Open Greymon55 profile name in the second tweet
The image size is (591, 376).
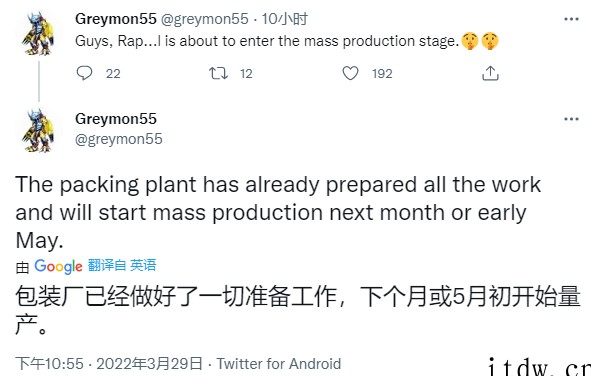[x=116, y=119]
